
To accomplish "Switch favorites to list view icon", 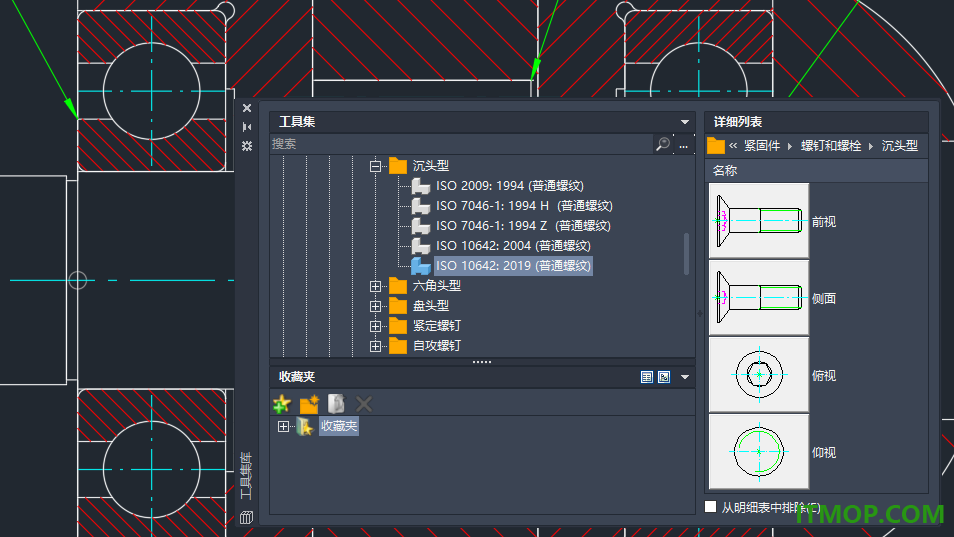I will (647, 377).
